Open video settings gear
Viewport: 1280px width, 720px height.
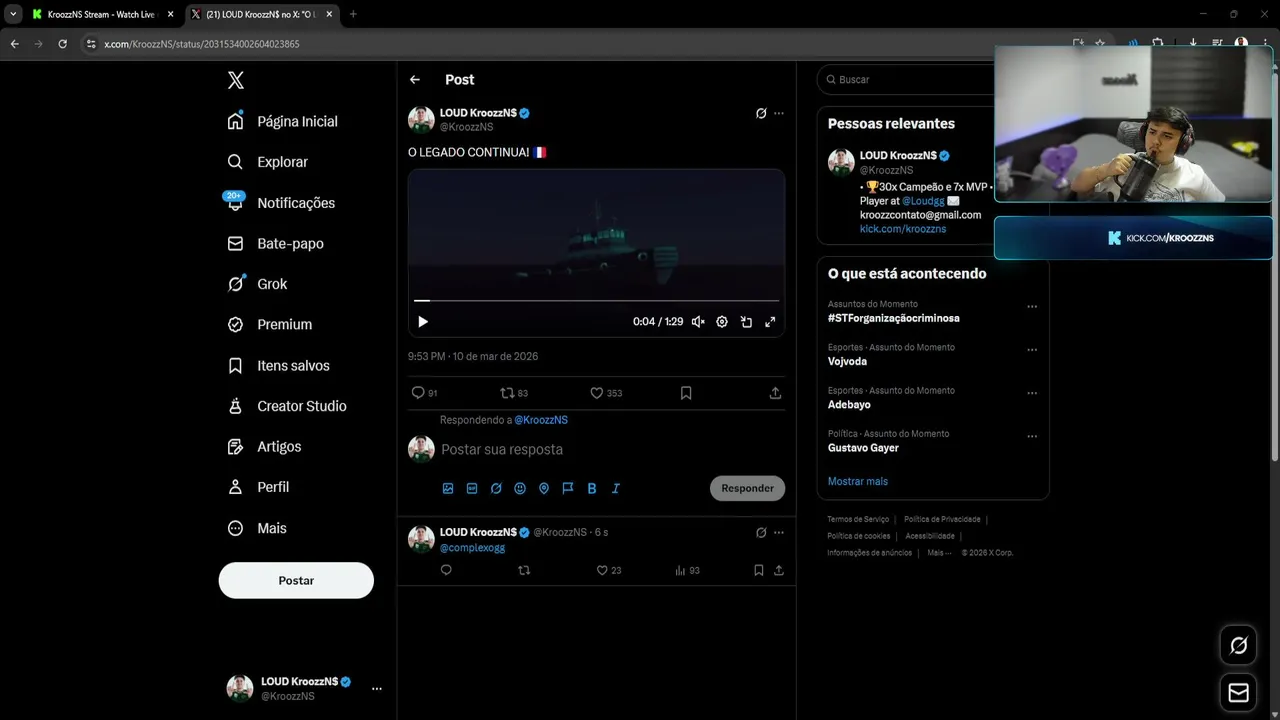tap(722, 322)
